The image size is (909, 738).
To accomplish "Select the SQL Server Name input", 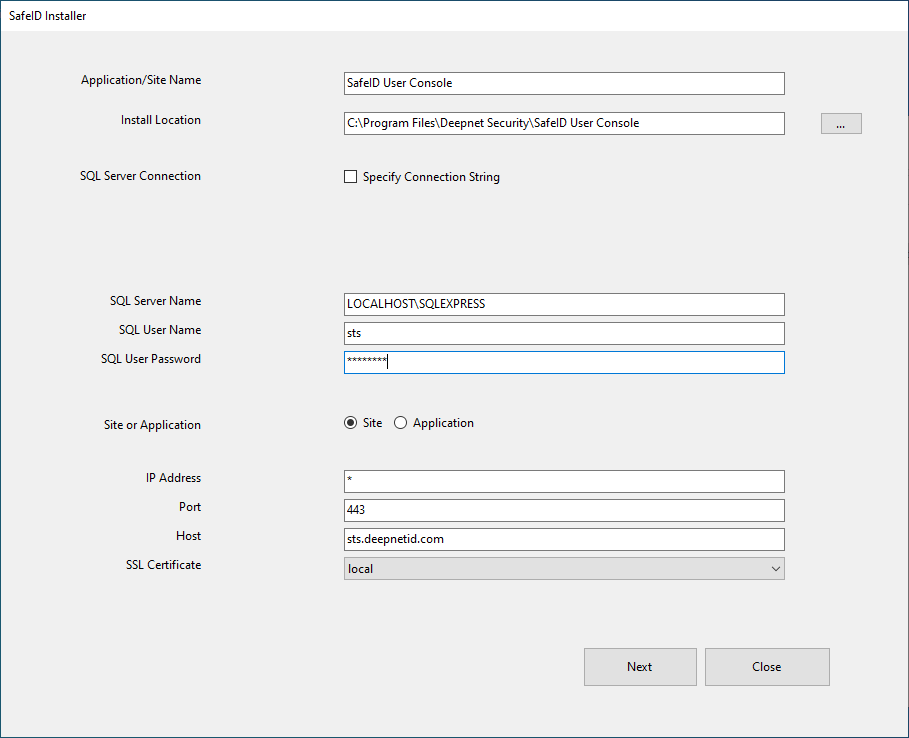I will click(x=563, y=304).
